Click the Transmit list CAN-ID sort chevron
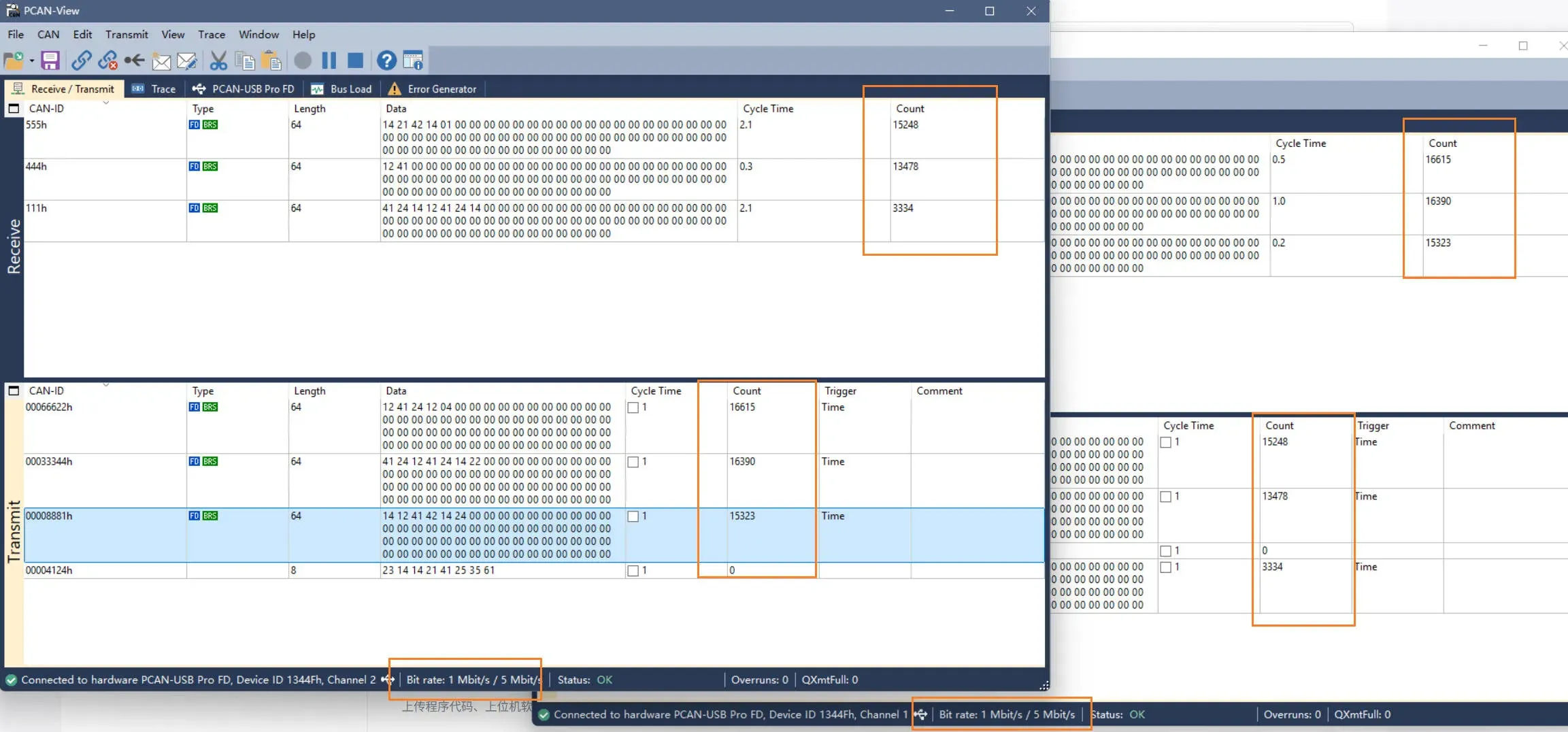This screenshot has width=1568, height=732. (x=105, y=385)
